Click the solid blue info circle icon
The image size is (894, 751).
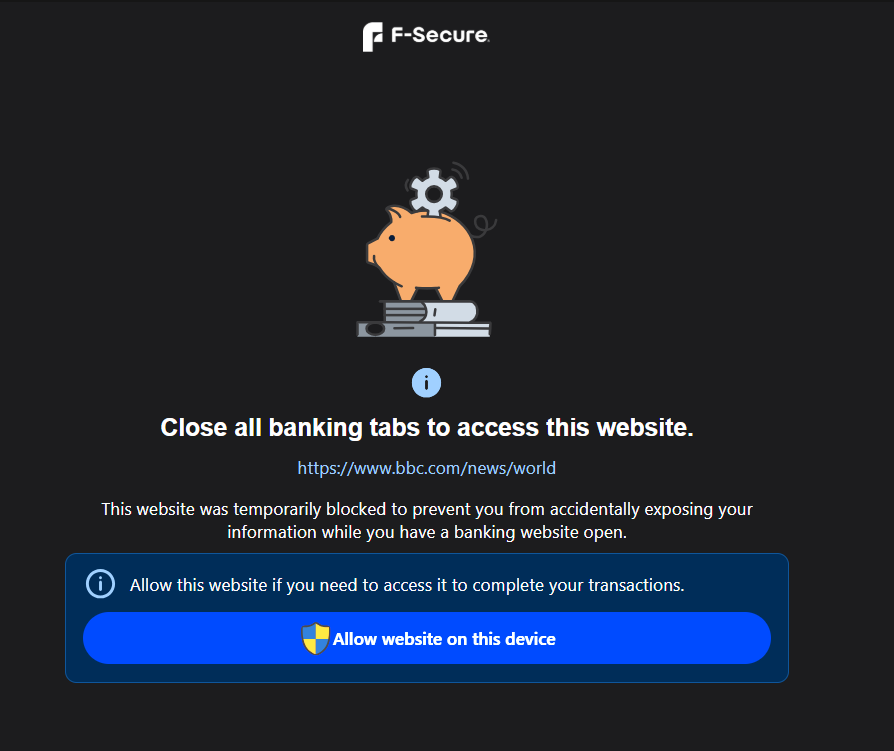pos(426,383)
